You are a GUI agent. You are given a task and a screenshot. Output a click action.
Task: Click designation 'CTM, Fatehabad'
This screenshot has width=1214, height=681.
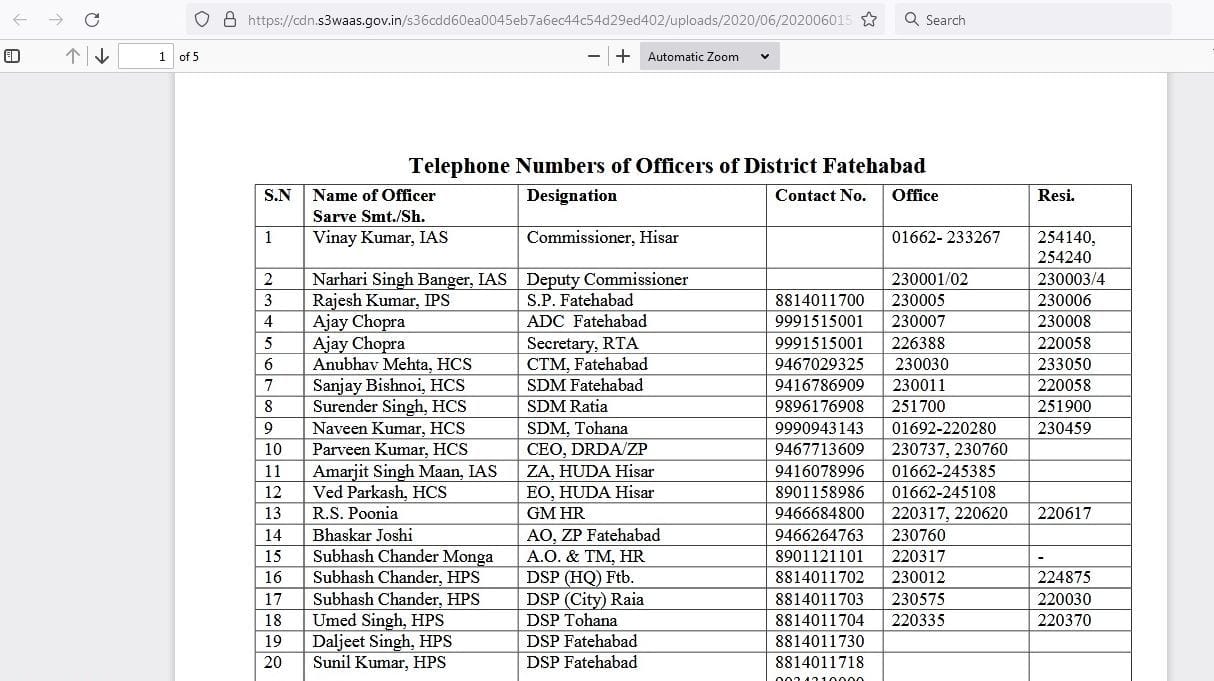(587, 364)
